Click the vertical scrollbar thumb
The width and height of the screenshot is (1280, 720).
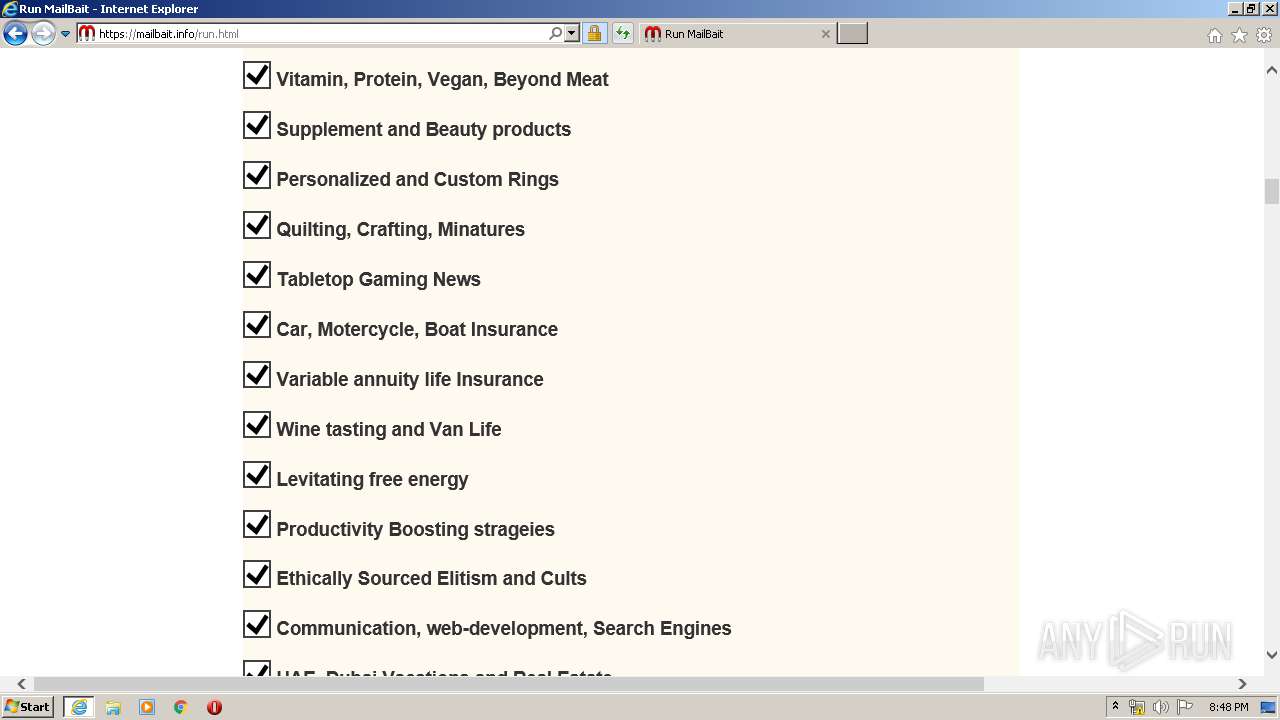[x=1272, y=191]
